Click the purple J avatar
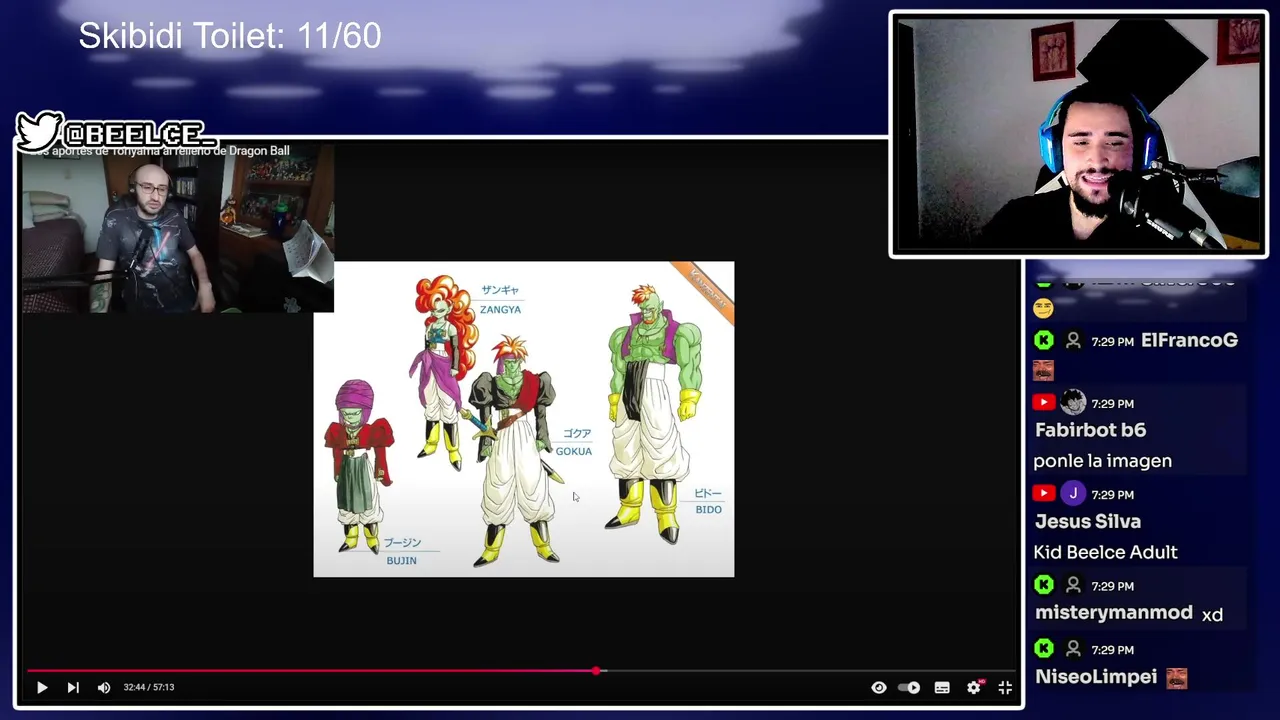Image resolution: width=1280 pixels, height=720 pixels. (x=1073, y=493)
